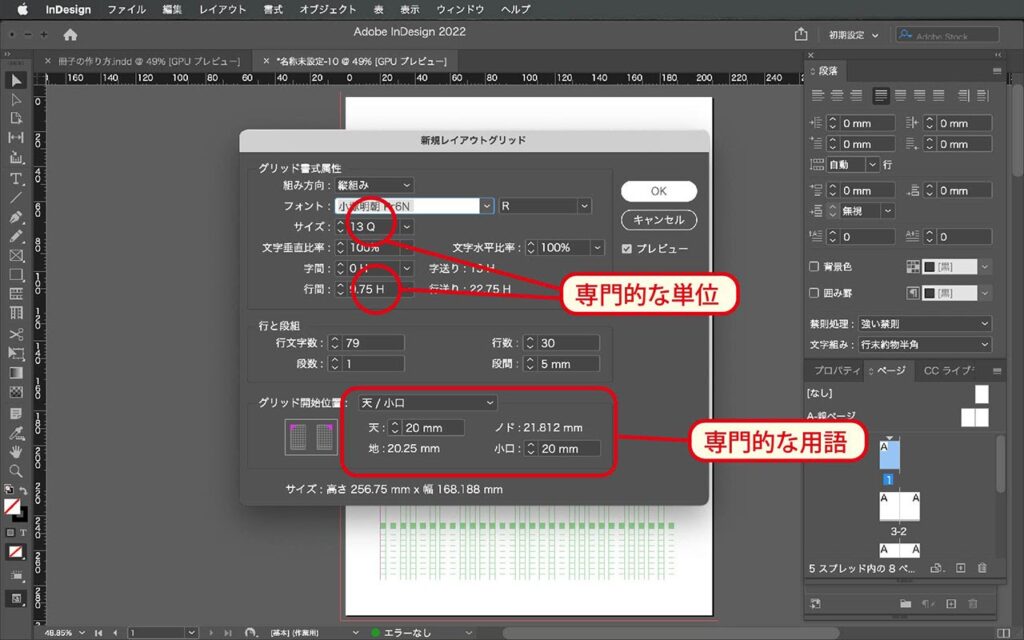This screenshot has height=640, width=1024.
Task: Click the 小口 20 mm field
Action: (568, 449)
